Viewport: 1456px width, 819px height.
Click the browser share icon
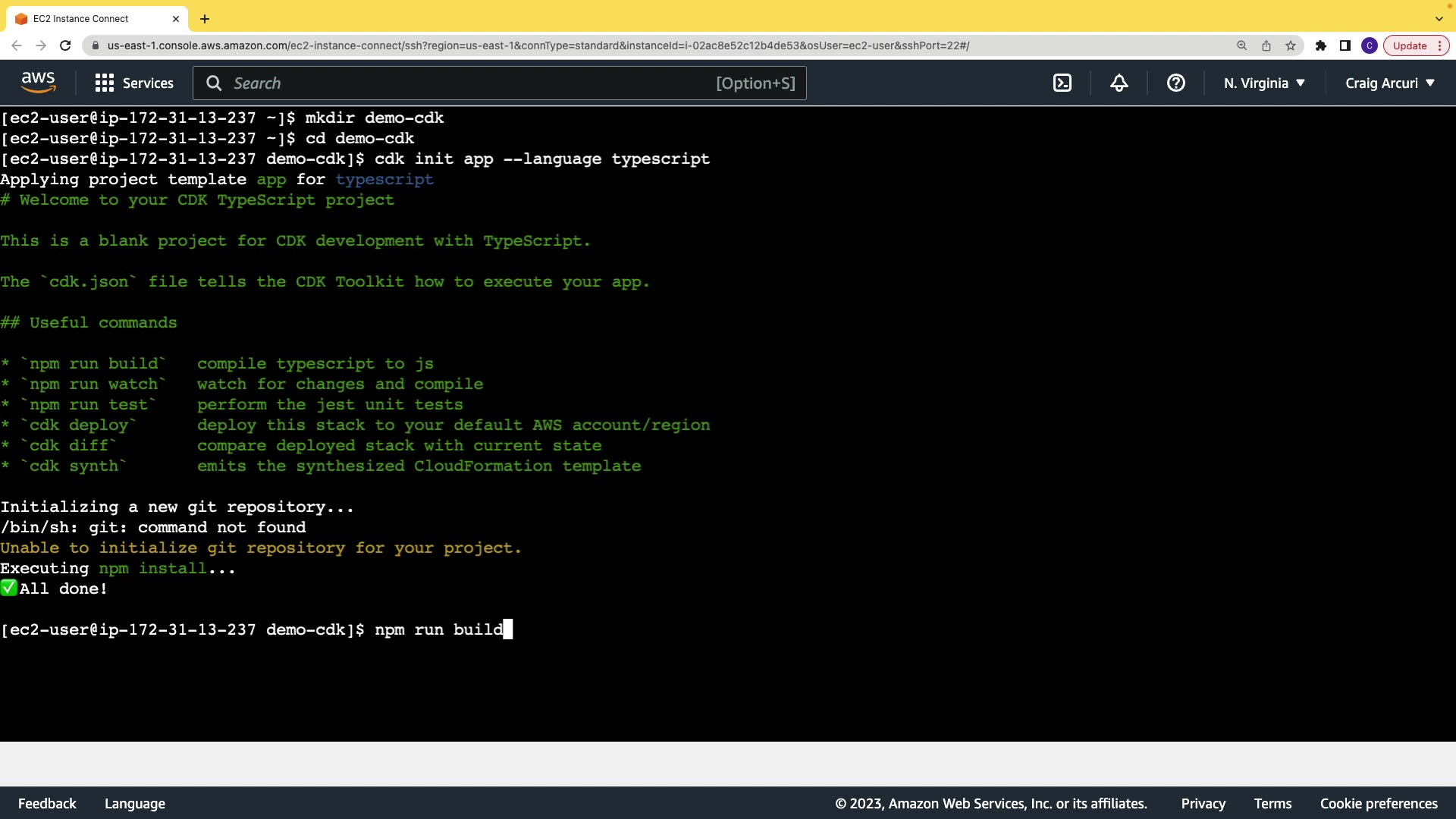tap(1266, 45)
